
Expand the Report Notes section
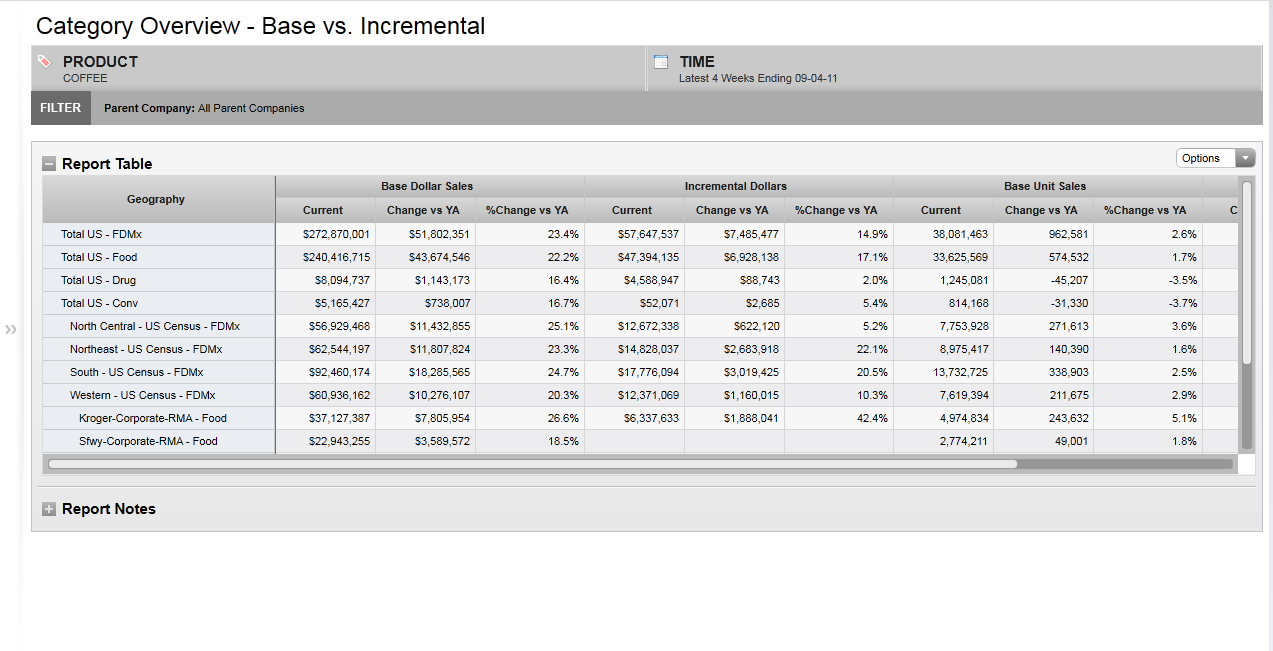[49, 509]
